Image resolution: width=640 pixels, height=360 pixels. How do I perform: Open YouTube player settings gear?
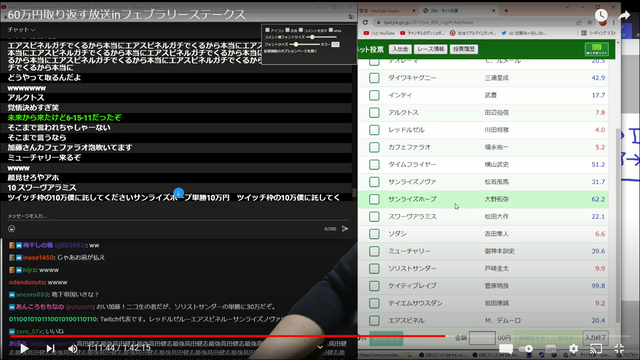(x=573, y=349)
